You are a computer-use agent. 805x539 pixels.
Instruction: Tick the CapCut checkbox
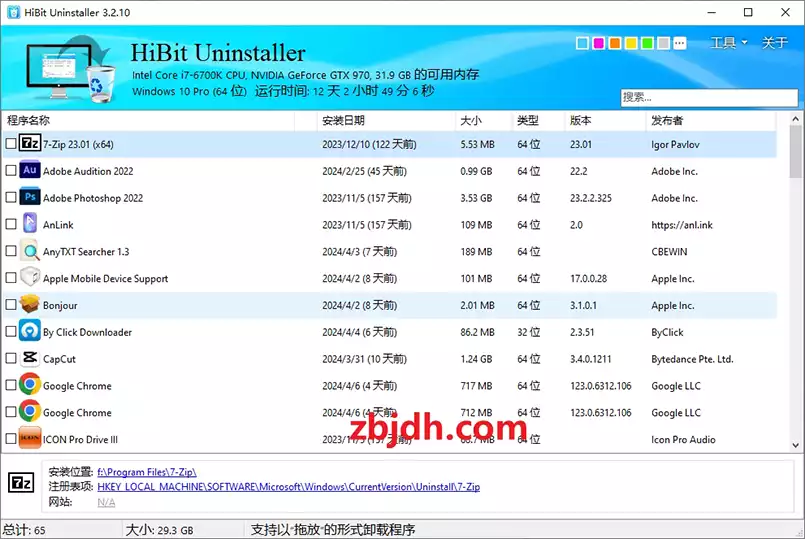[x=11, y=358]
